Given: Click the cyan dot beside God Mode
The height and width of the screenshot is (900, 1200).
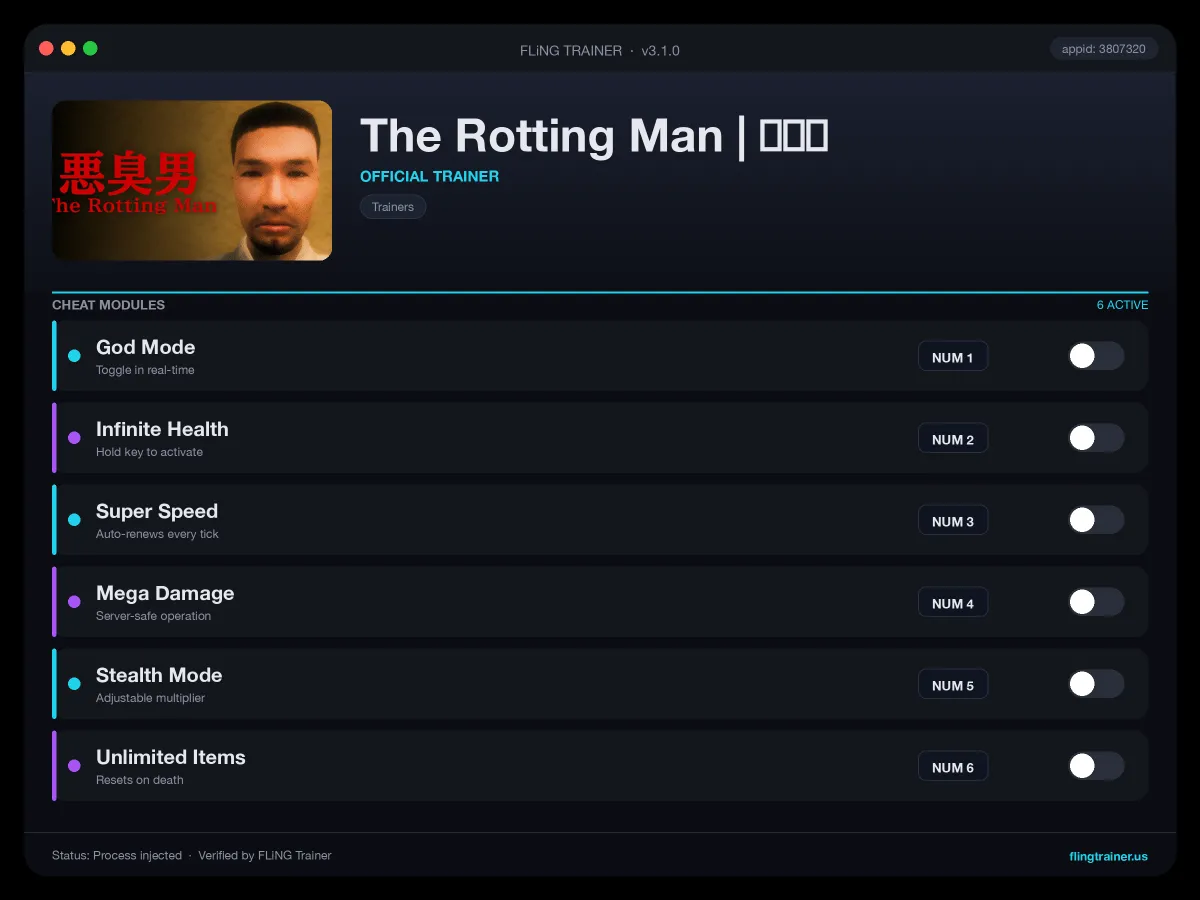Looking at the screenshot, I should click(74, 356).
